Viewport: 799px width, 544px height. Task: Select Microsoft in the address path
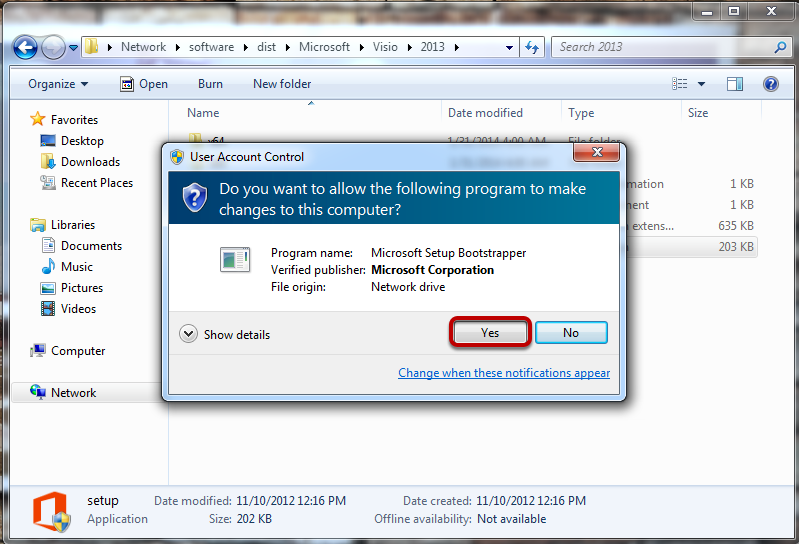pos(324,47)
